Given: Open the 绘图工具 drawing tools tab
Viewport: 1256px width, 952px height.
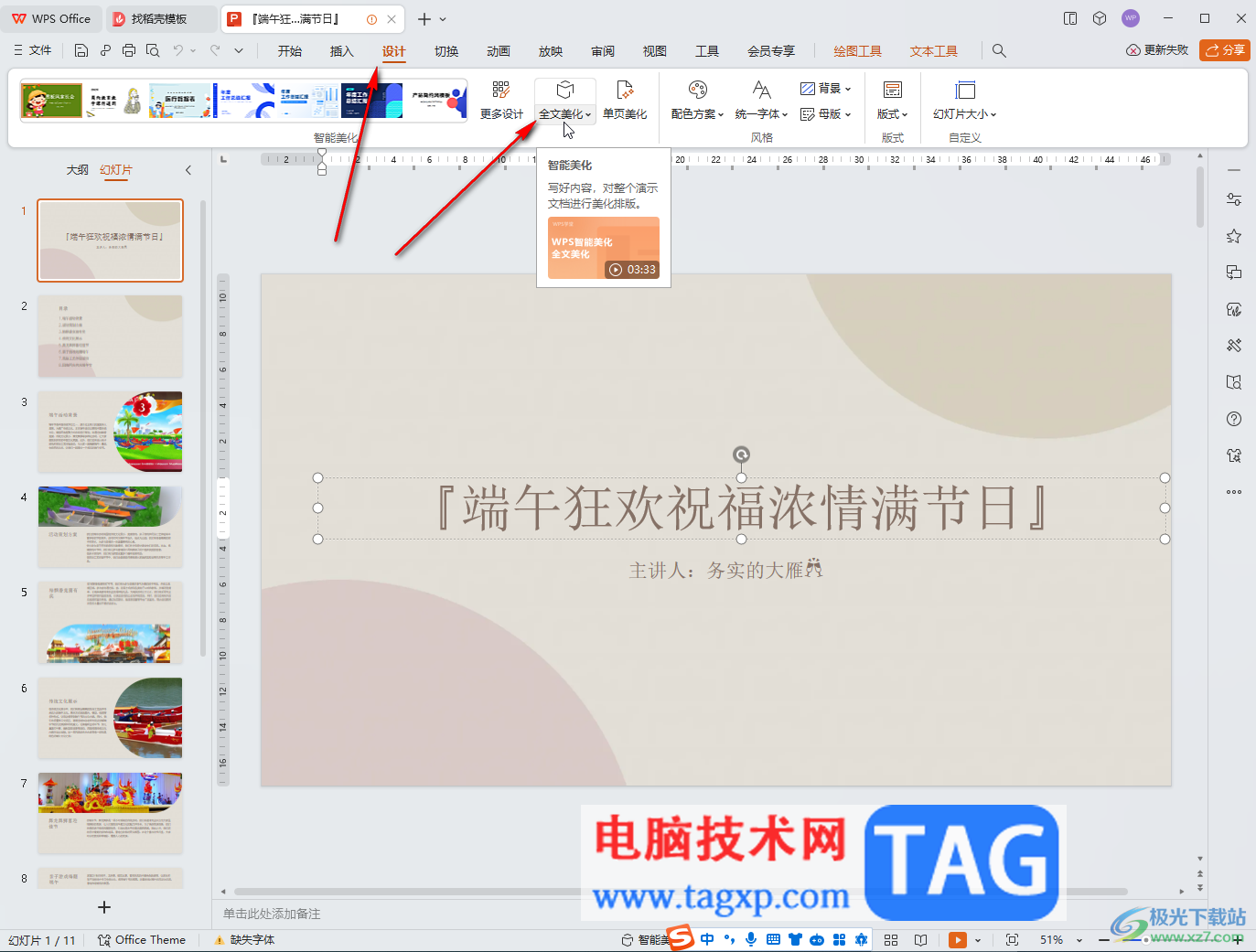Looking at the screenshot, I should click(858, 51).
